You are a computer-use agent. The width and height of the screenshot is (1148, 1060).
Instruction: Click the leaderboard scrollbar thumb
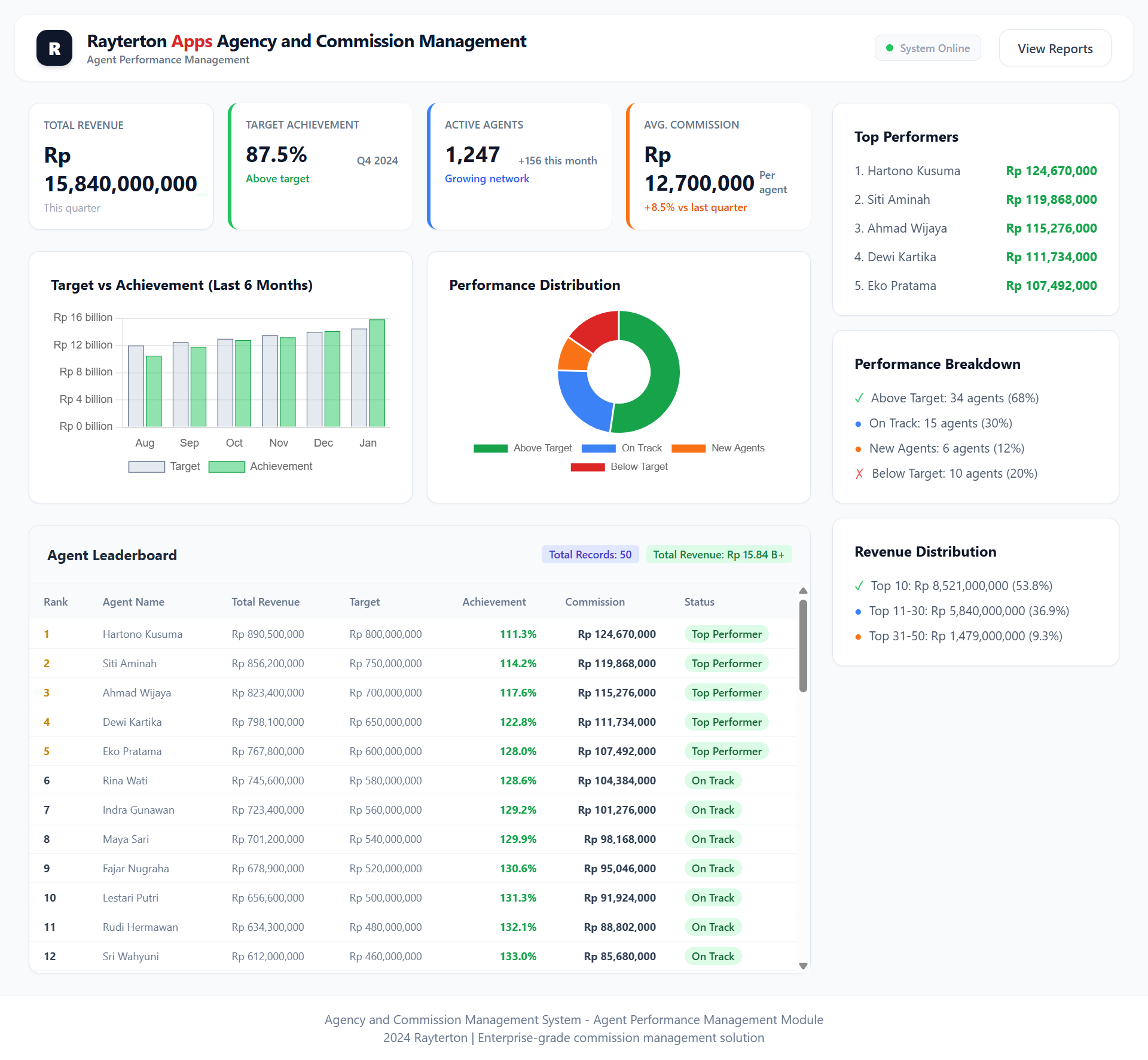pos(803,646)
